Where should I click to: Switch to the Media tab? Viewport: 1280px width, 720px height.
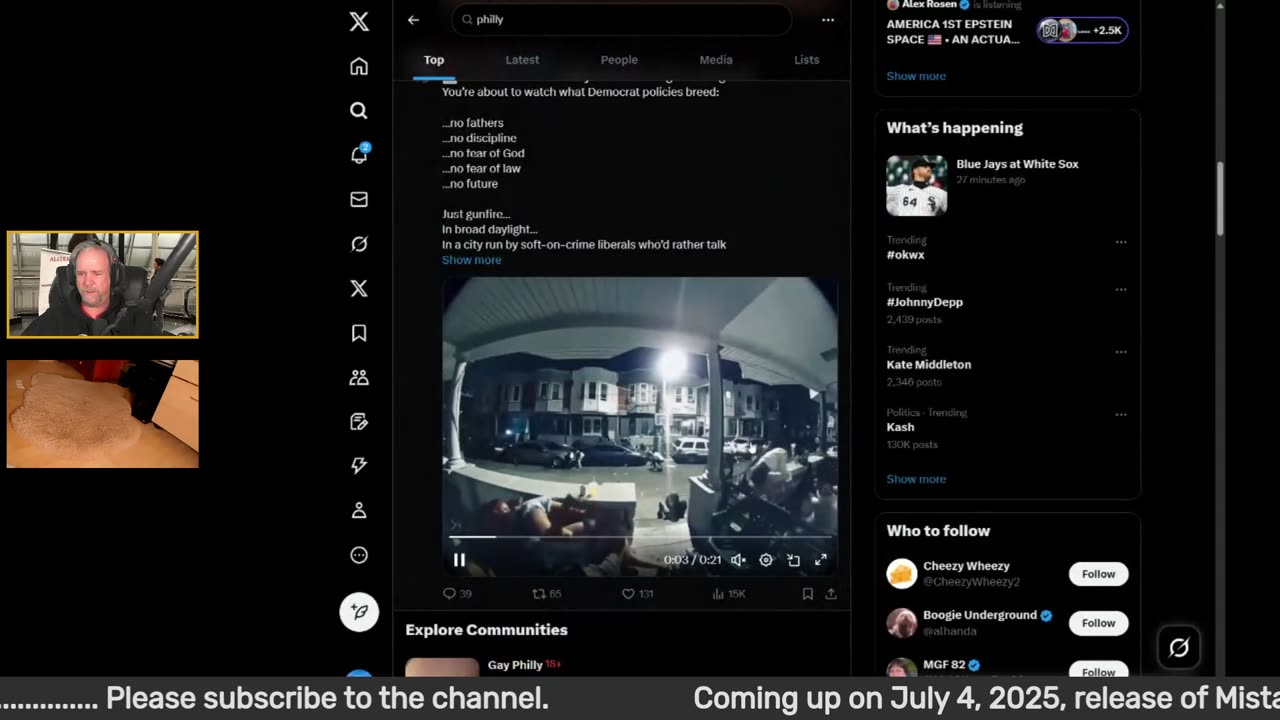pyautogui.click(x=716, y=60)
